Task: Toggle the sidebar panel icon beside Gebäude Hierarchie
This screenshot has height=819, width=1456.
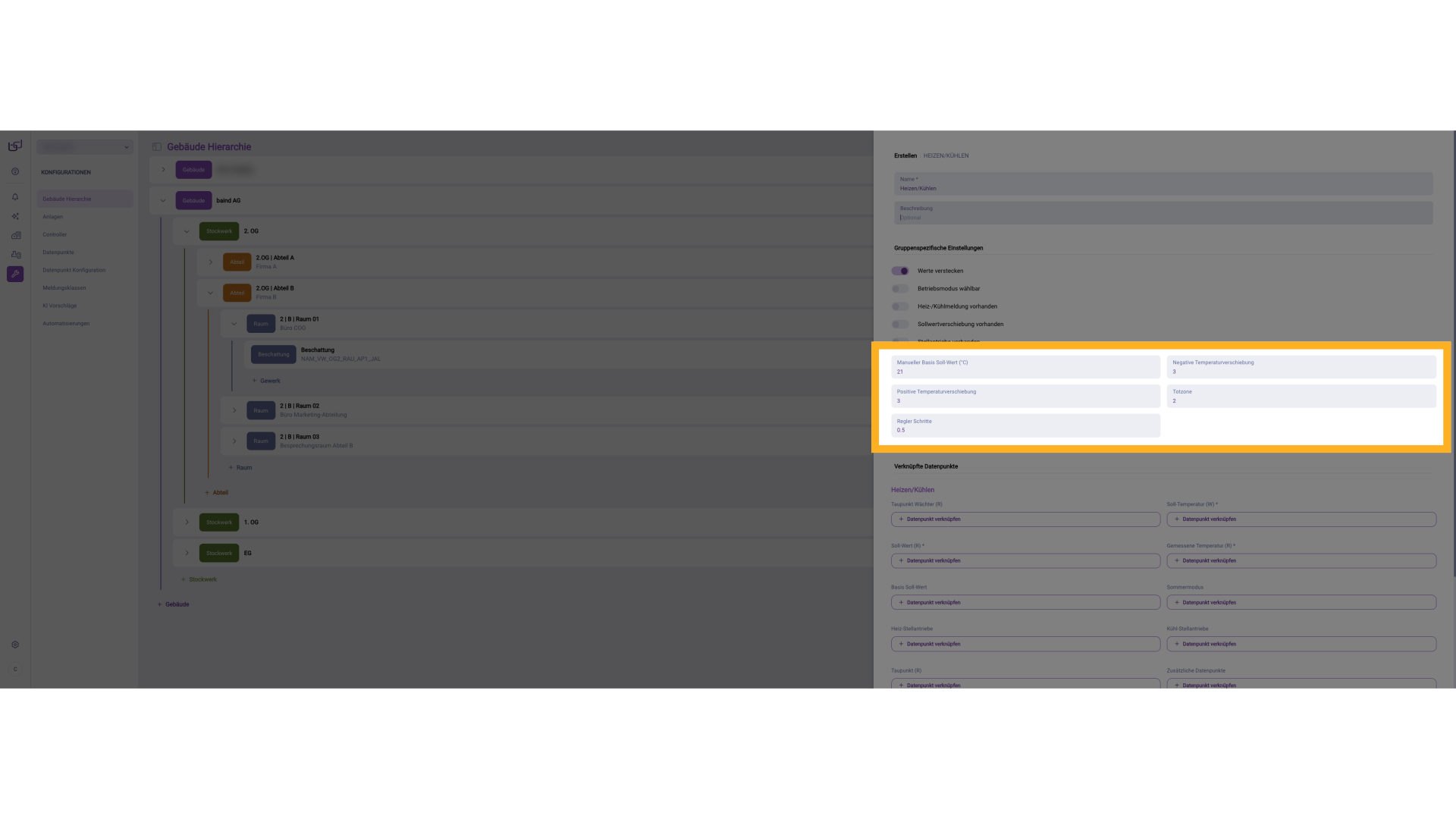Action: tap(157, 147)
